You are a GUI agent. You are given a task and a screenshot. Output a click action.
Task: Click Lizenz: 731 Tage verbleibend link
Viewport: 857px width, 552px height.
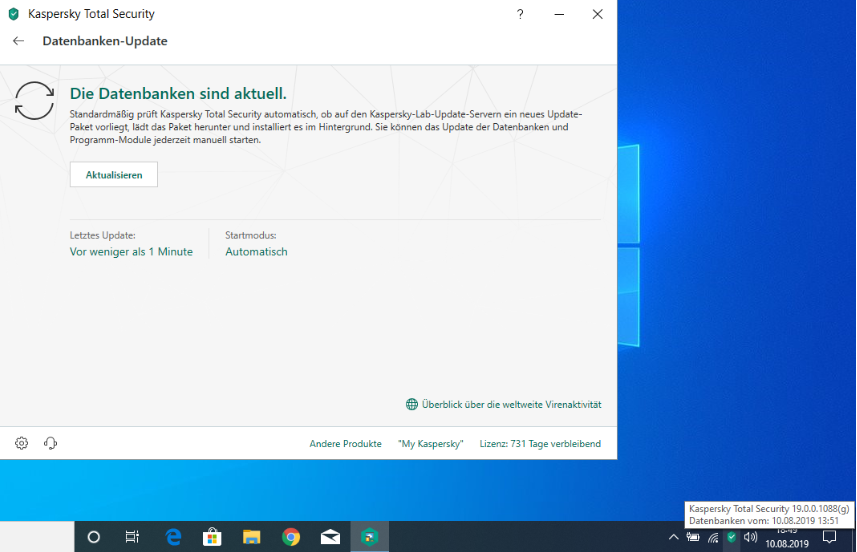[540, 444]
